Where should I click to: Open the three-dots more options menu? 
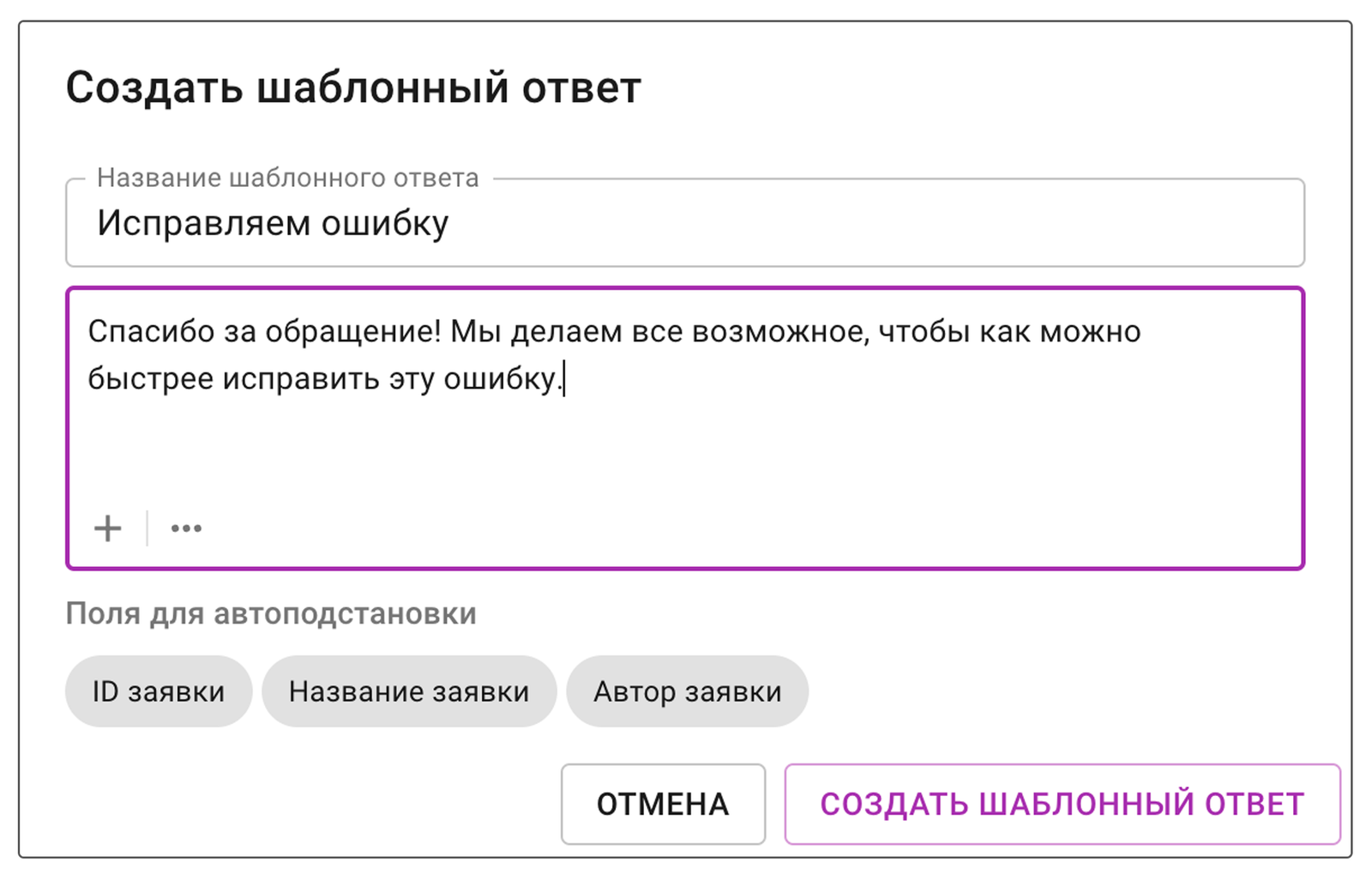(186, 528)
